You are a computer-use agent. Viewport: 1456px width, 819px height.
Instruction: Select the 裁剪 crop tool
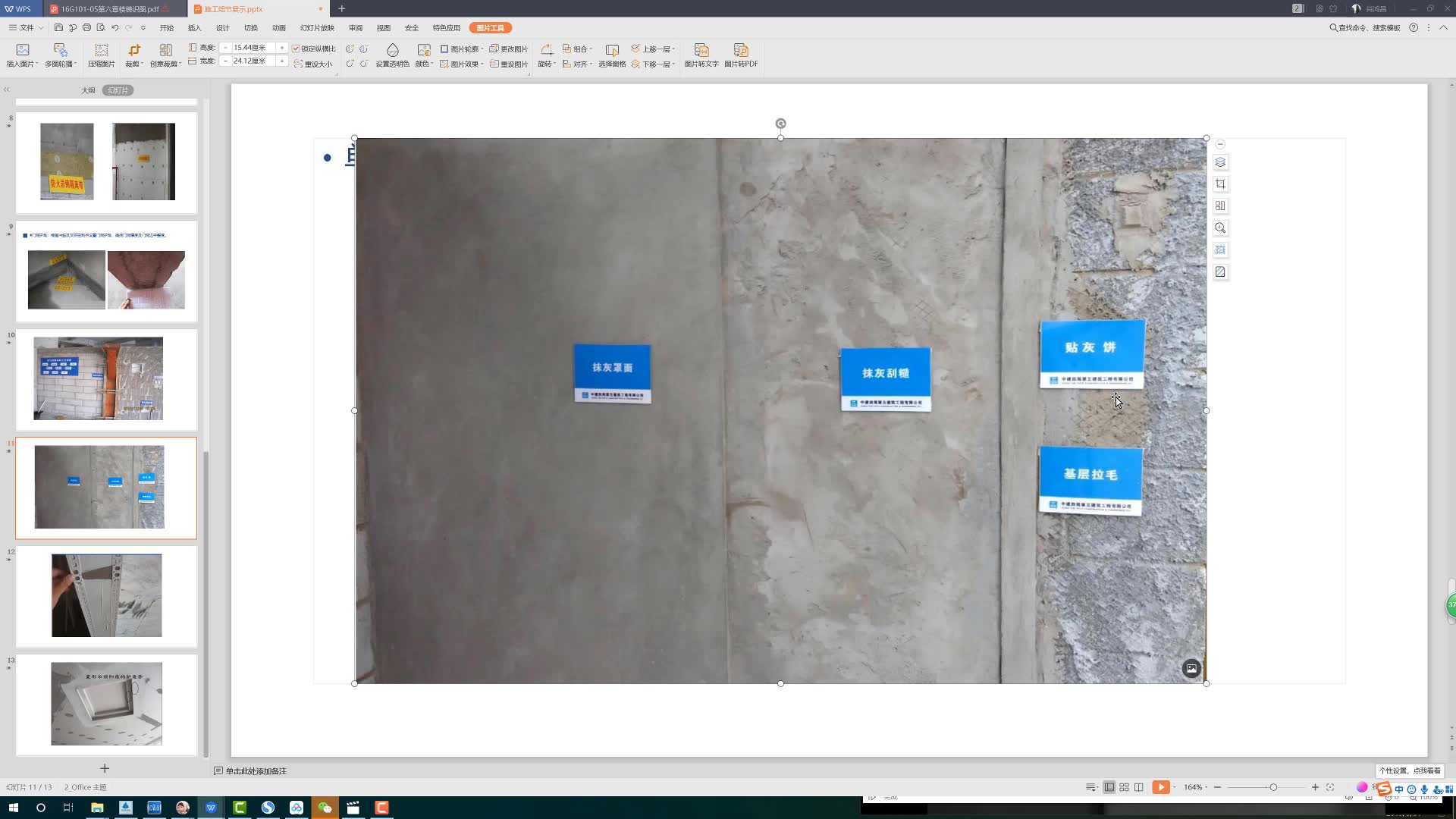pyautogui.click(x=133, y=55)
